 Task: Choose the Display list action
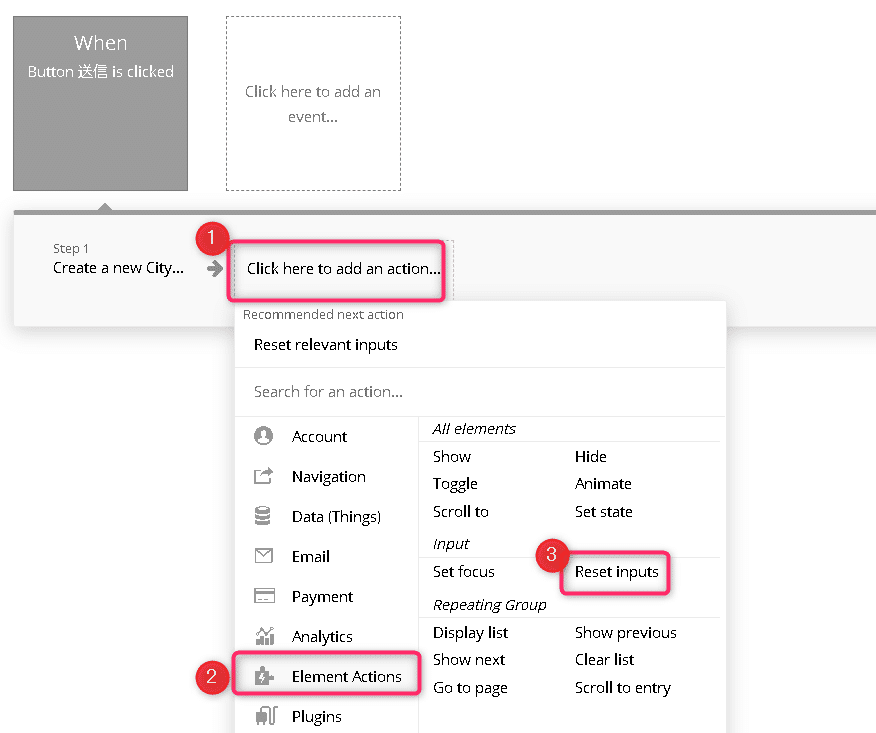click(470, 632)
